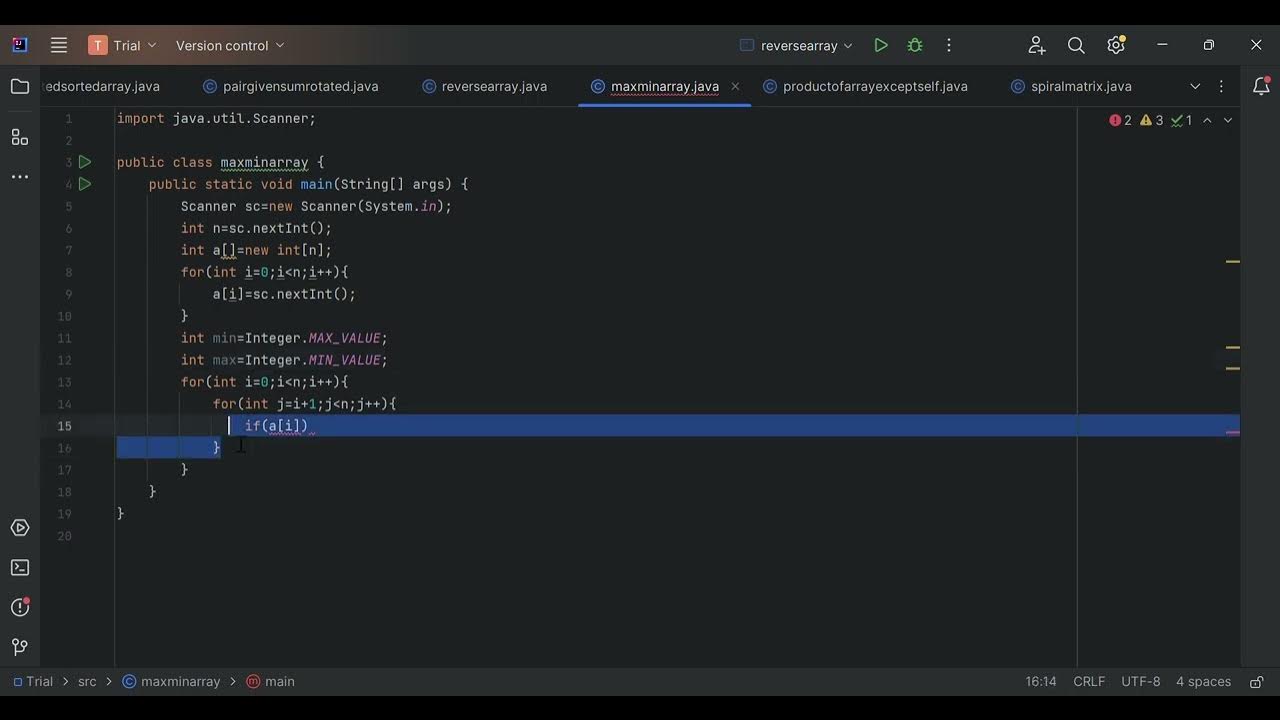Open the reversearray run configuration dropdown
The width and height of the screenshot is (1280, 720).
pyautogui.click(x=797, y=45)
